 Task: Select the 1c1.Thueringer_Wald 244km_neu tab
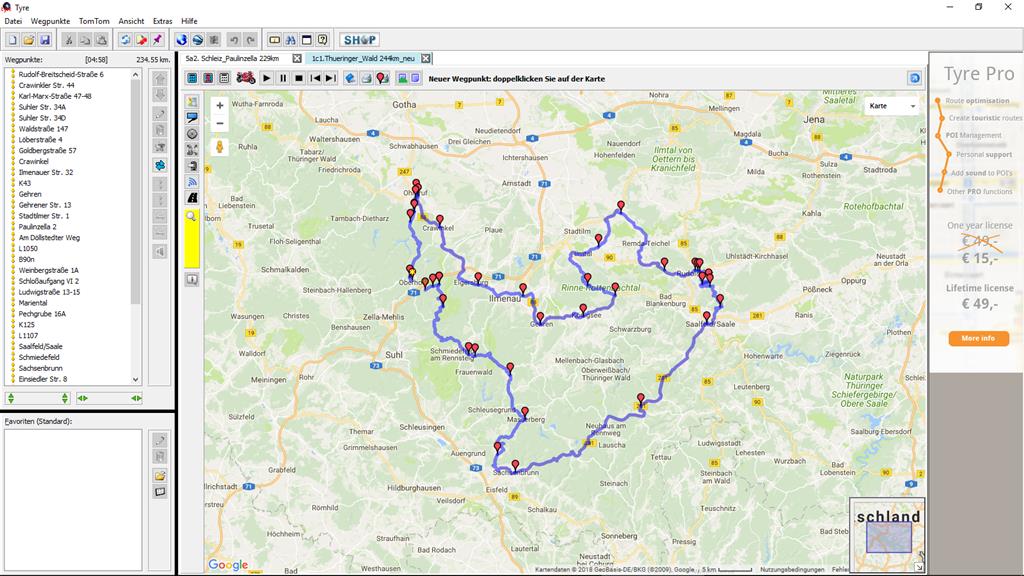[363, 58]
